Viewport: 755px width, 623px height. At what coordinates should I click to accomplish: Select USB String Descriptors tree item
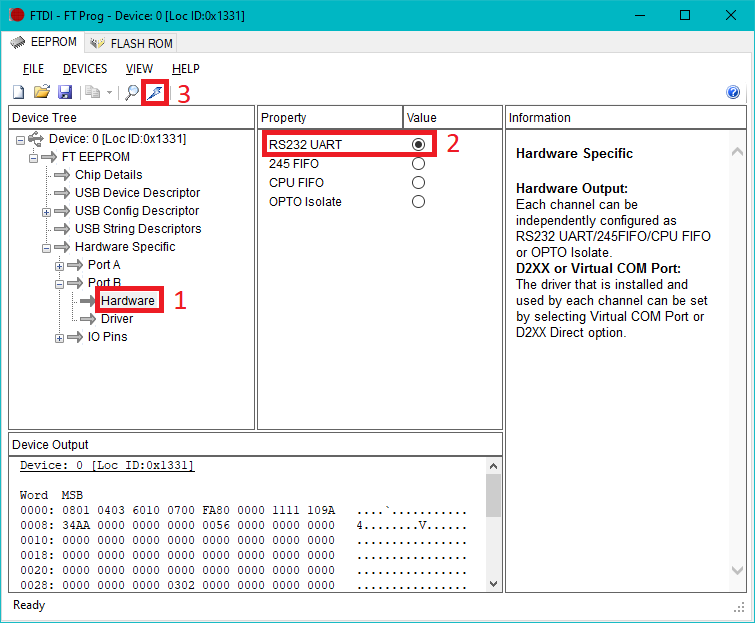click(138, 229)
